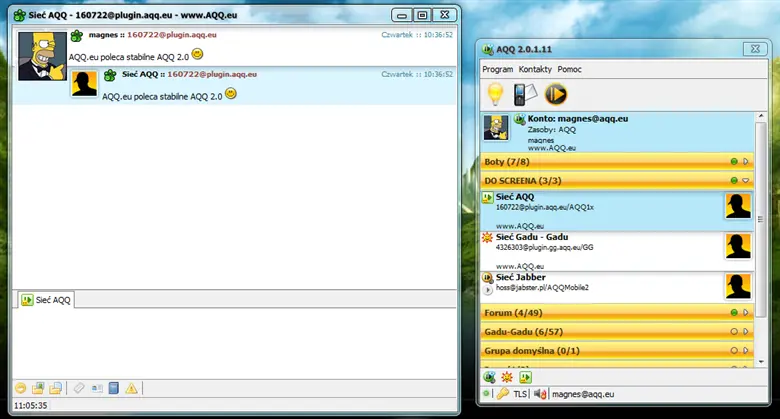
Task: Toggle online-only filter on Boty group
Action: 733,161
